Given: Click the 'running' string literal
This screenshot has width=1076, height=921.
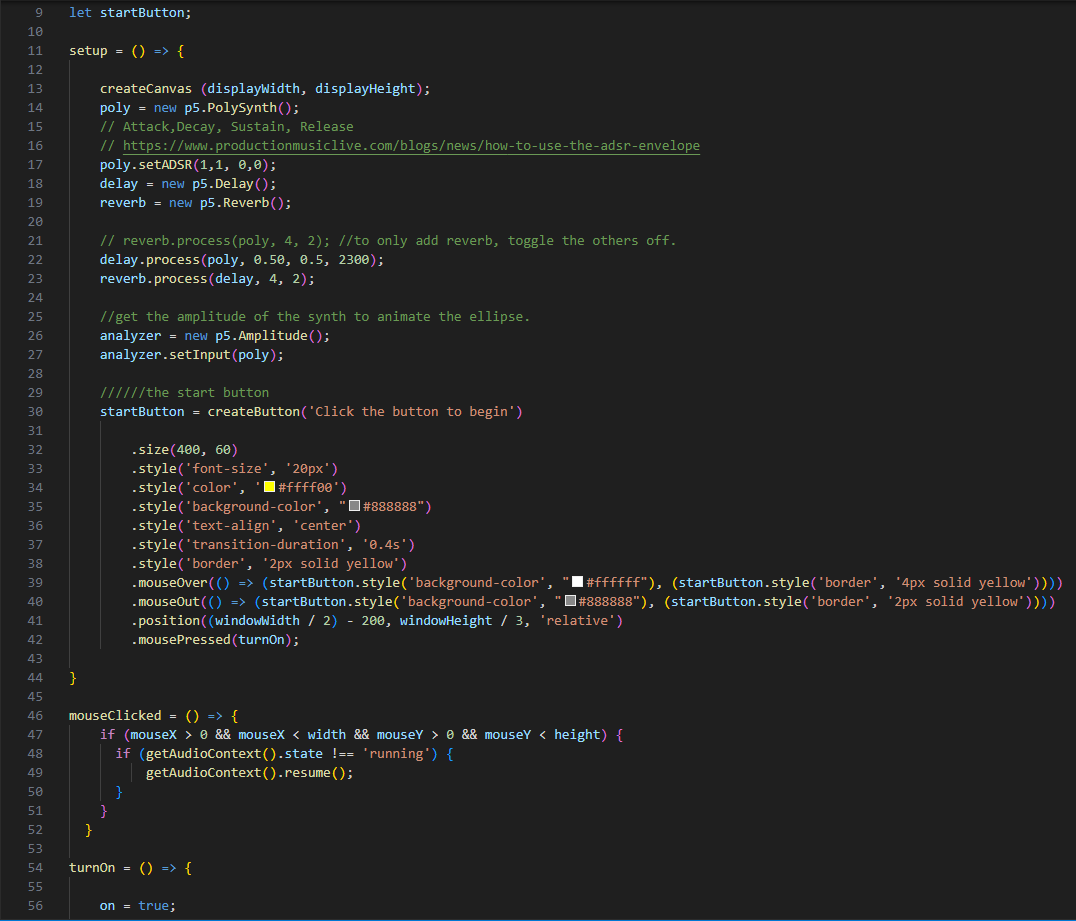Looking at the screenshot, I should (x=396, y=754).
